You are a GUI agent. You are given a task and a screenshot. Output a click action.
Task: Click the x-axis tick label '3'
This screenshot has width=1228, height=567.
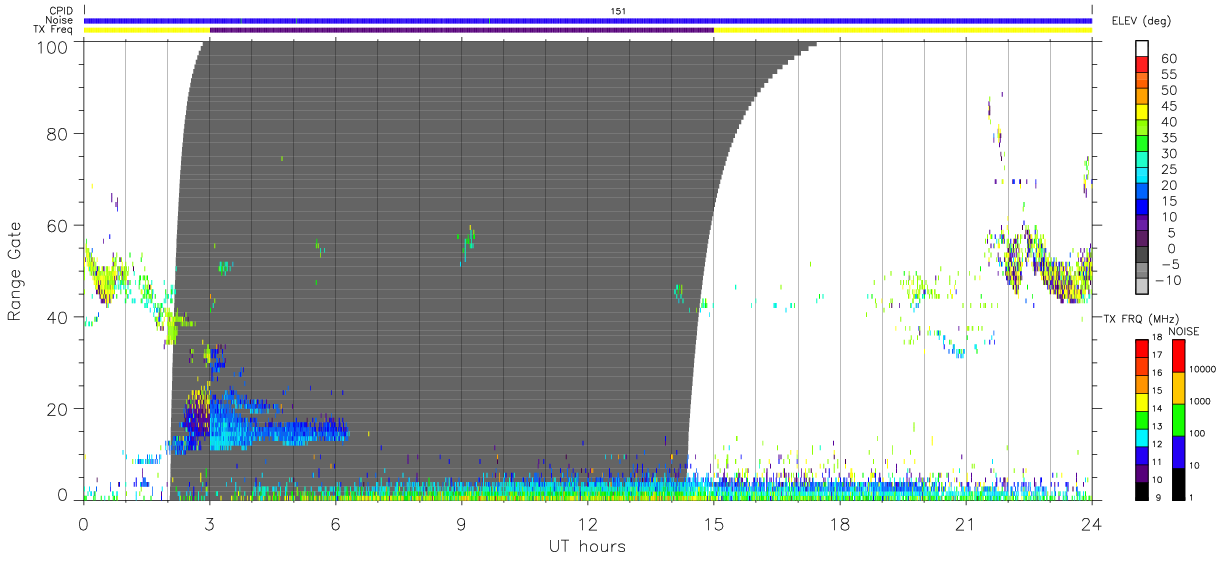[x=209, y=524]
